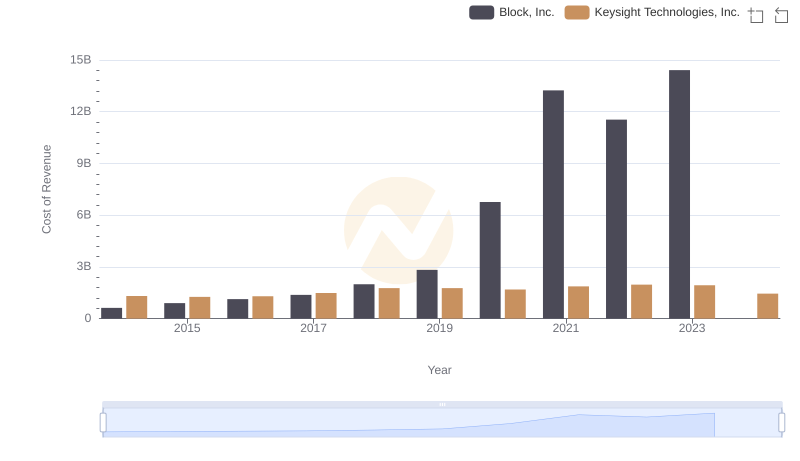
Task: Click the 2021 x-axis label
Action: [x=565, y=328]
